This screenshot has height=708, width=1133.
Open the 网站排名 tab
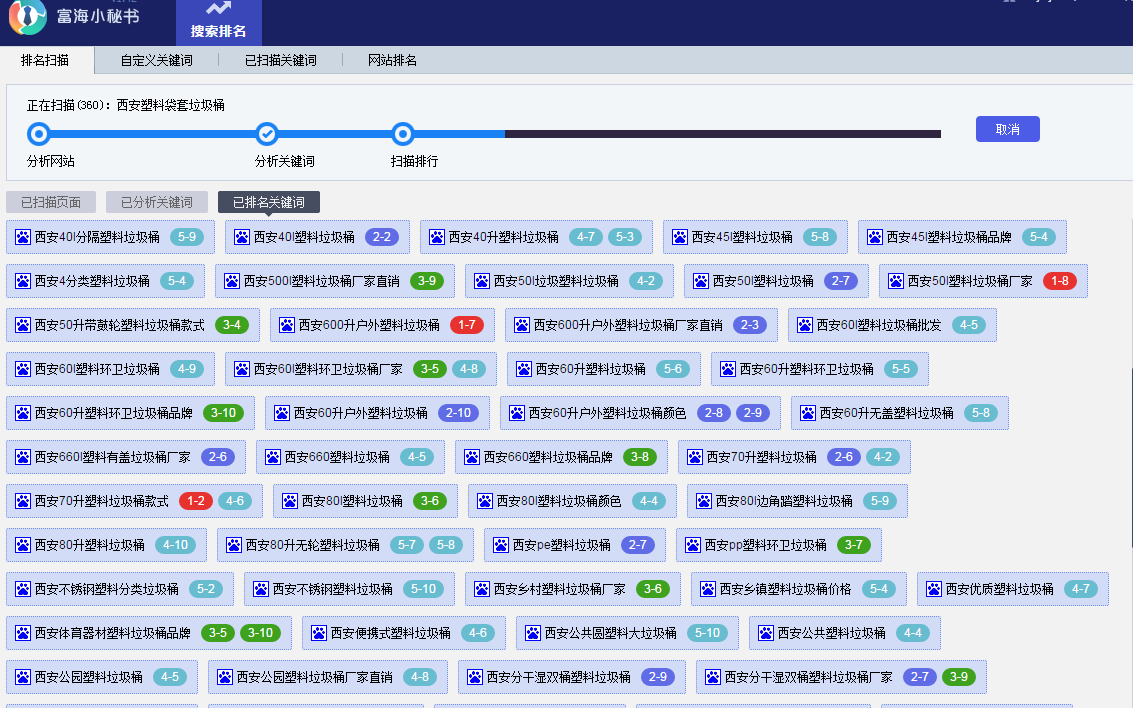click(x=392, y=60)
